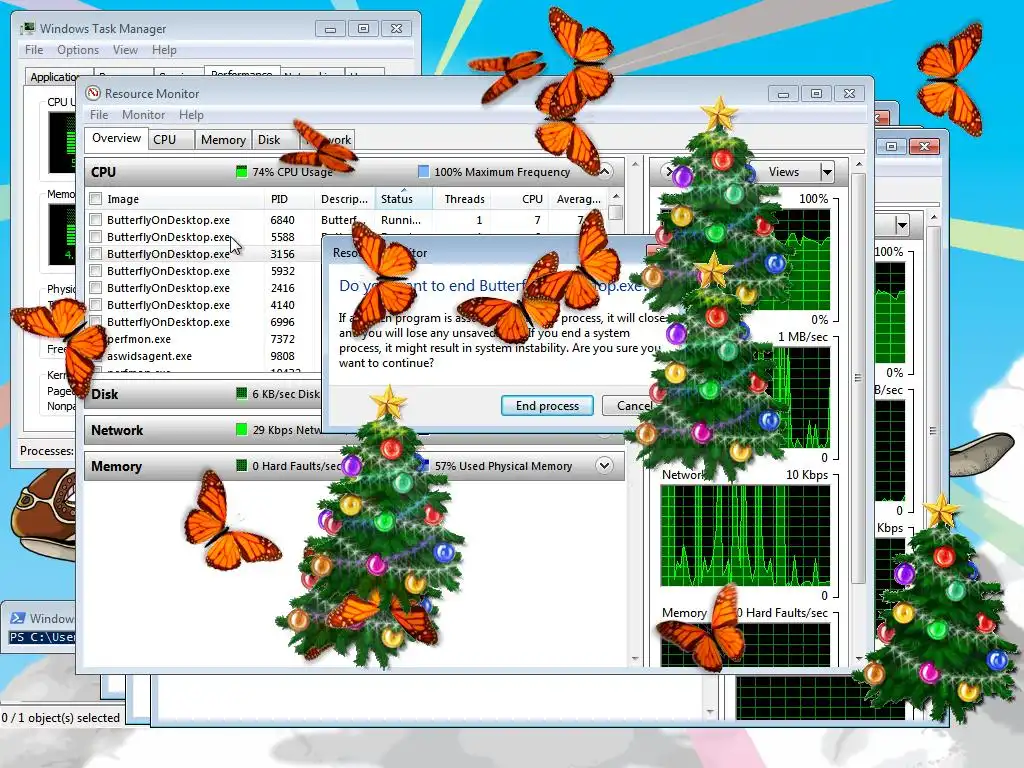Image resolution: width=1024 pixels, height=768 pixels.
Task: Click the Resource Monitor title icon
Action: [93, 93]
